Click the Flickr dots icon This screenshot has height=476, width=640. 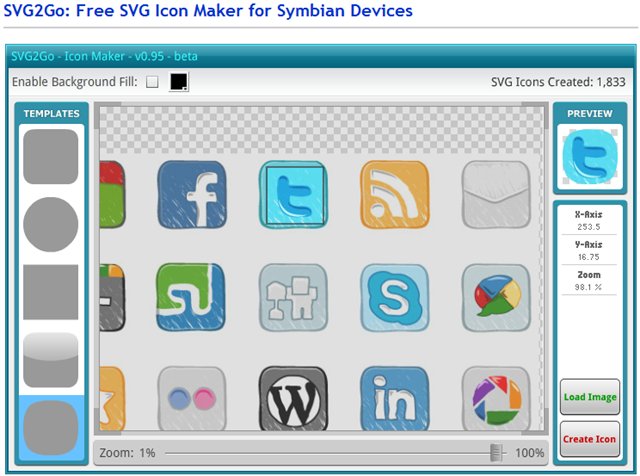coord(192,398)
